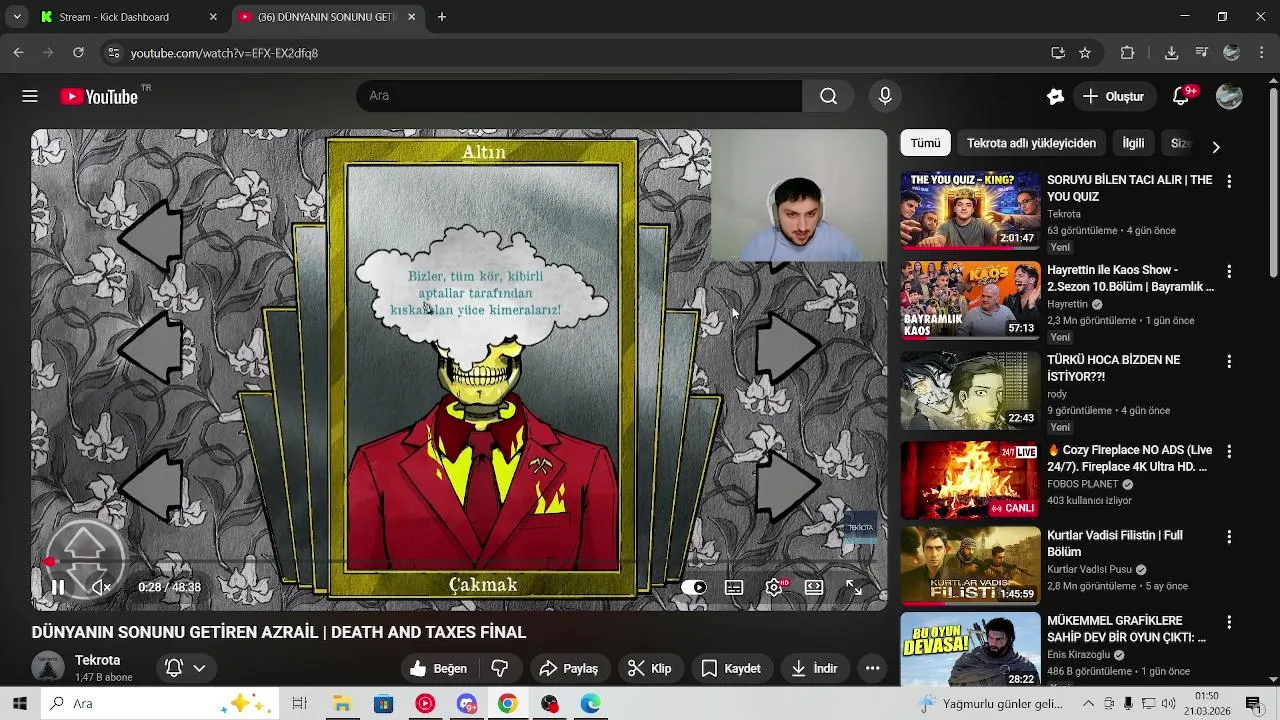Bookmark this page with the star
This screenshot has width=1280, height=720.
pyautogui.click(x=1085, y=53)
